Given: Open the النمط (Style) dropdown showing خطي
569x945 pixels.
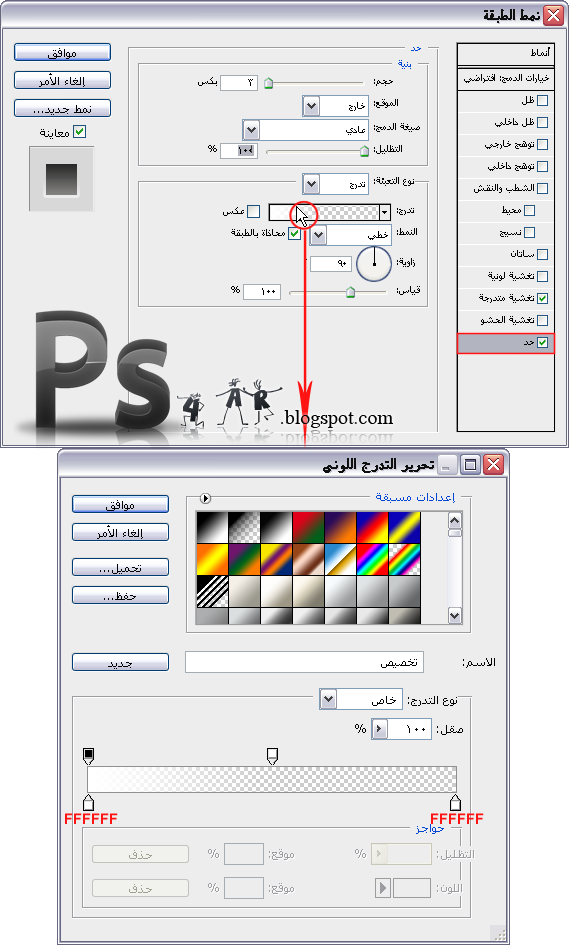Looking at the screenshot, I should [318, 235].
